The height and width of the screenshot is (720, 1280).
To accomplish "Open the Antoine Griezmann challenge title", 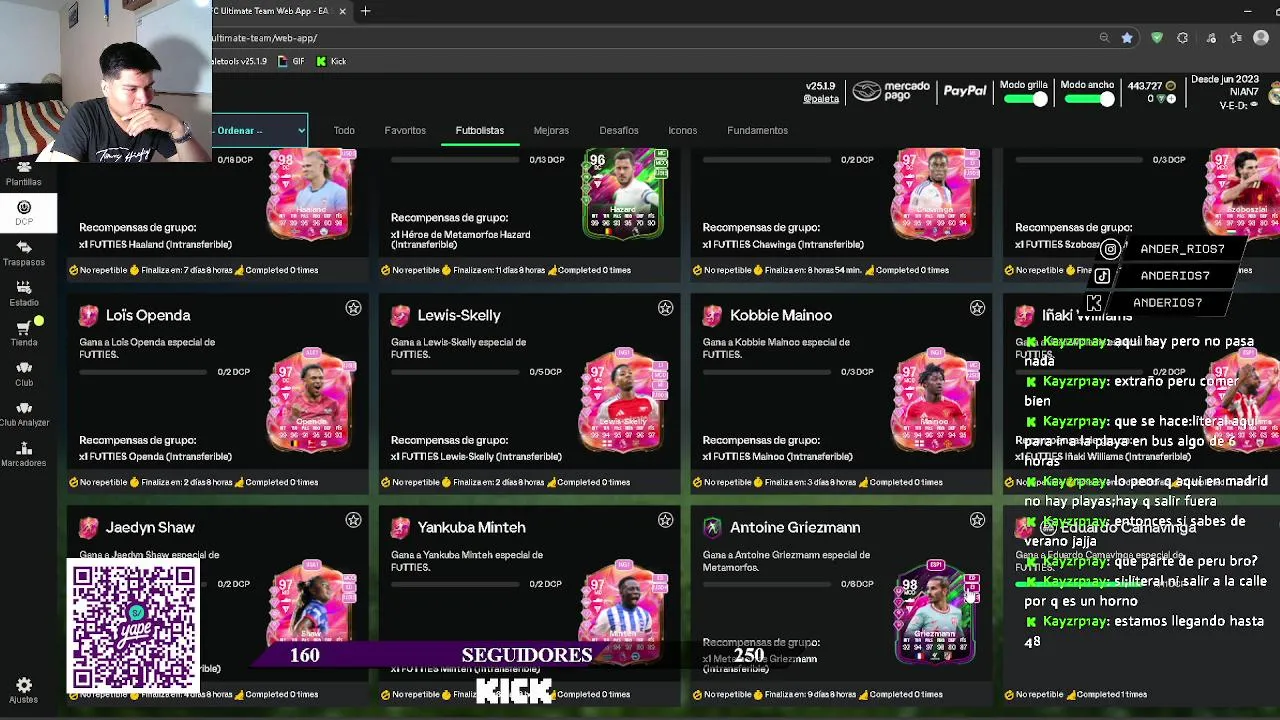I will [795, 527].
